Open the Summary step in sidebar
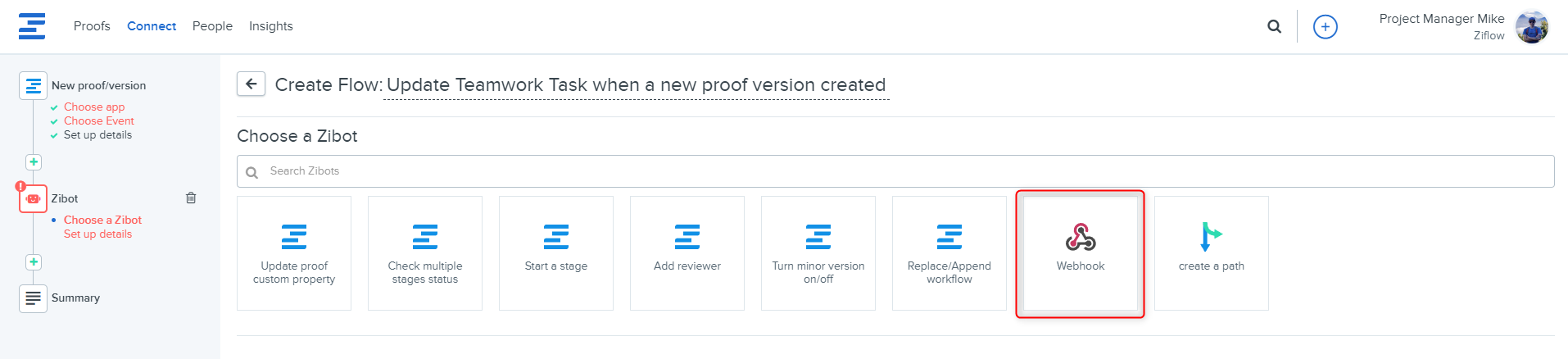 click(x=75, y=298)
